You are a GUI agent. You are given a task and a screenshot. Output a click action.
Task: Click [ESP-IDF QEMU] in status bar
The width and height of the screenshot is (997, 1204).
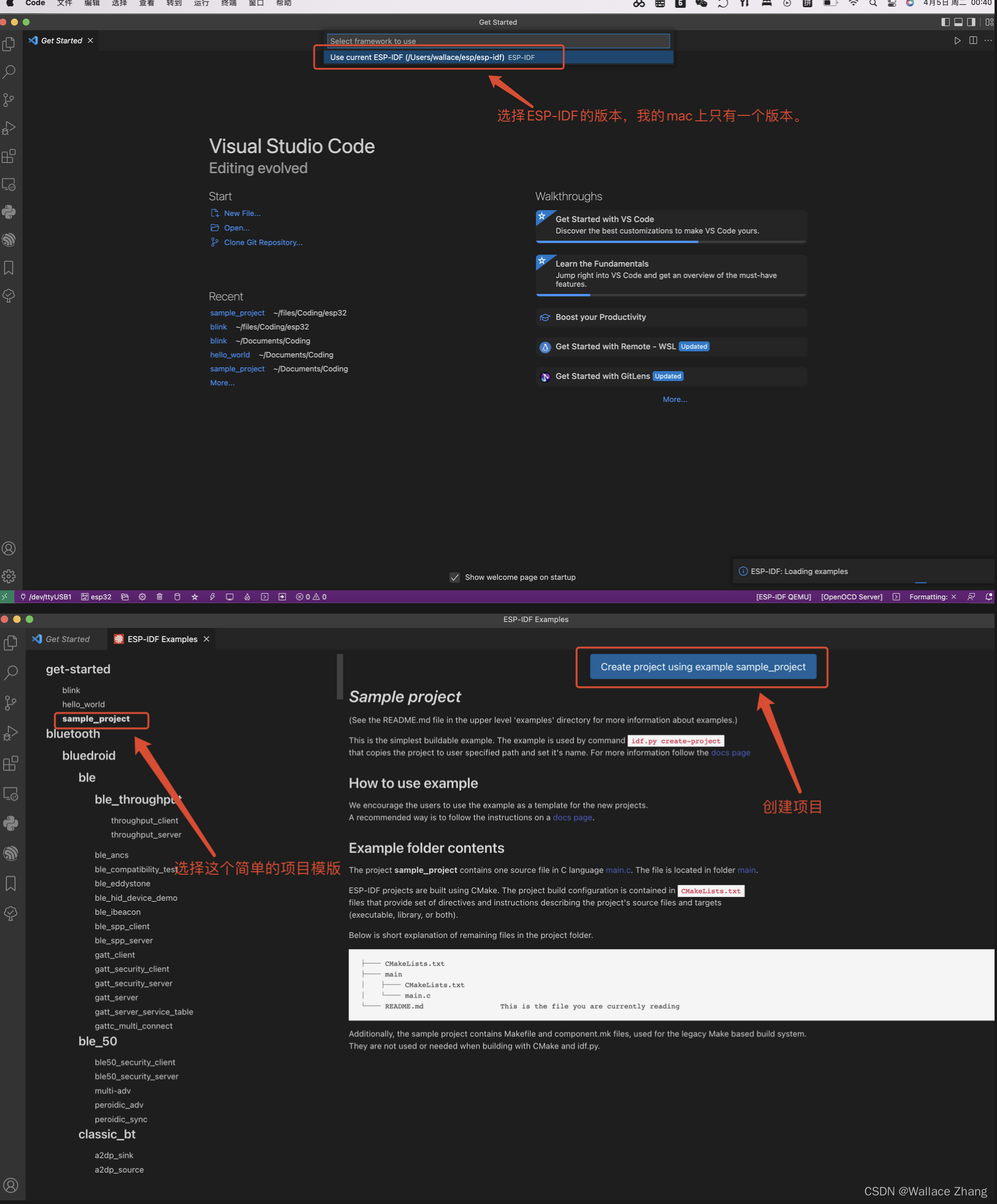point(783,596)
